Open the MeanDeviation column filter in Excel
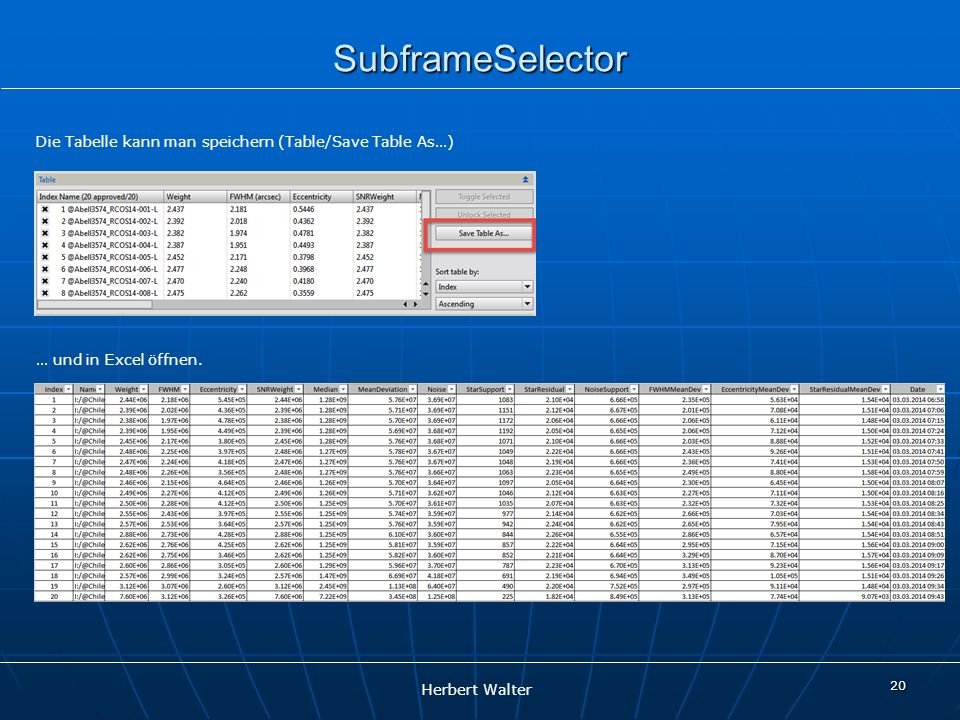Image resolution: width=960 pixels, height=720 pixels. [413, 389]
